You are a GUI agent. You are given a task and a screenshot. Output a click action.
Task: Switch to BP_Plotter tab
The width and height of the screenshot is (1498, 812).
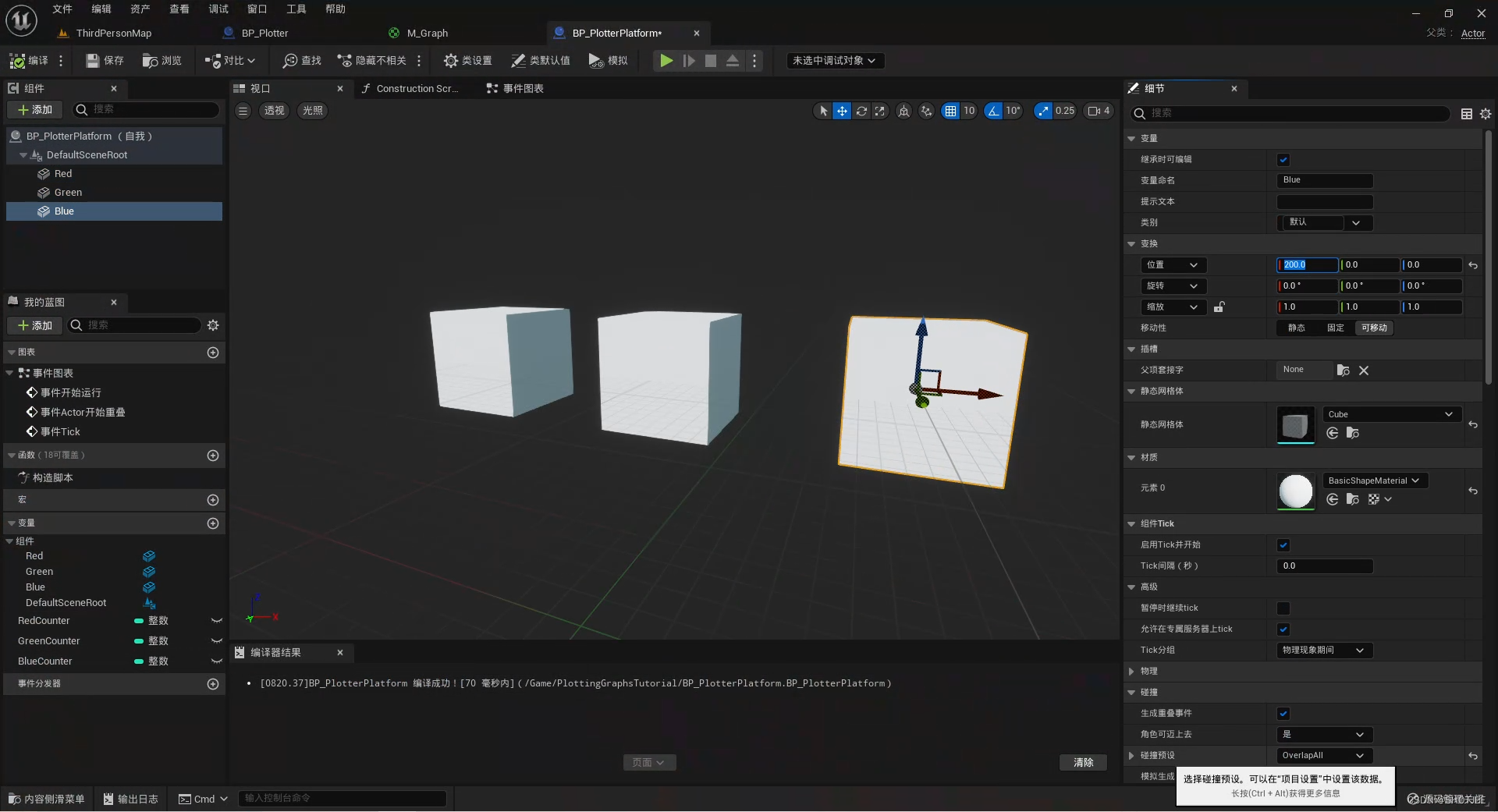point(265,34)
